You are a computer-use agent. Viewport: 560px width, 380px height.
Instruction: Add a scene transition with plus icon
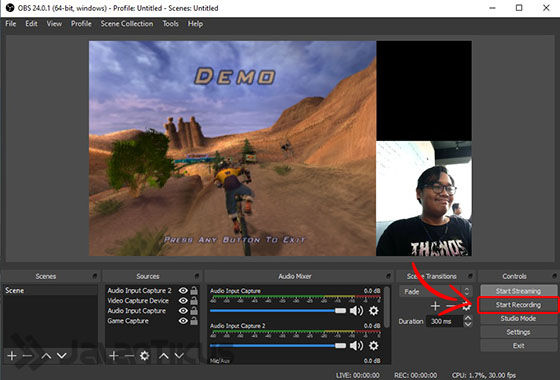click(435, 306)
